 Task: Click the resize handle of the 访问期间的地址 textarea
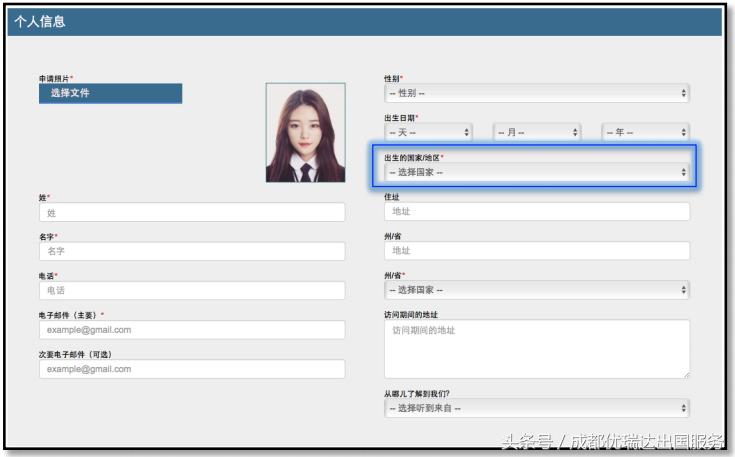click(686, 375)
